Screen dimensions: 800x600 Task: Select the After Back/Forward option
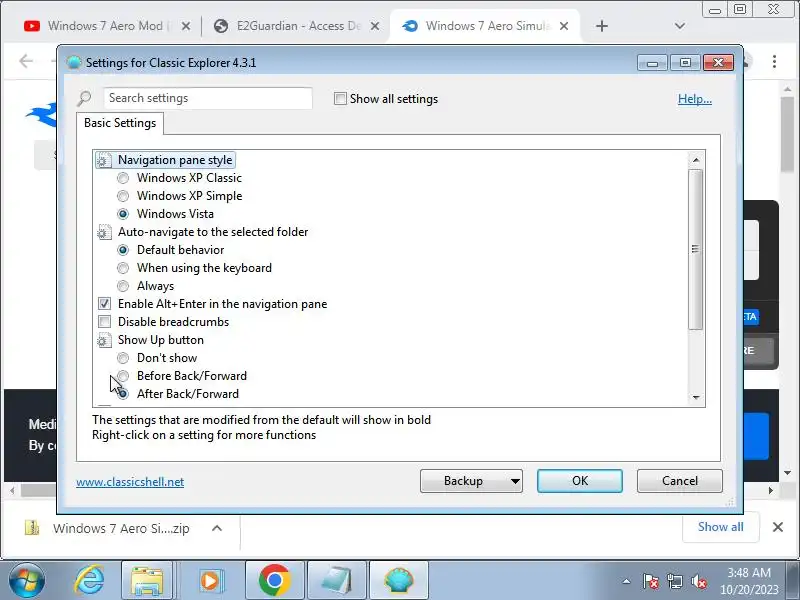tap(123, 394)
